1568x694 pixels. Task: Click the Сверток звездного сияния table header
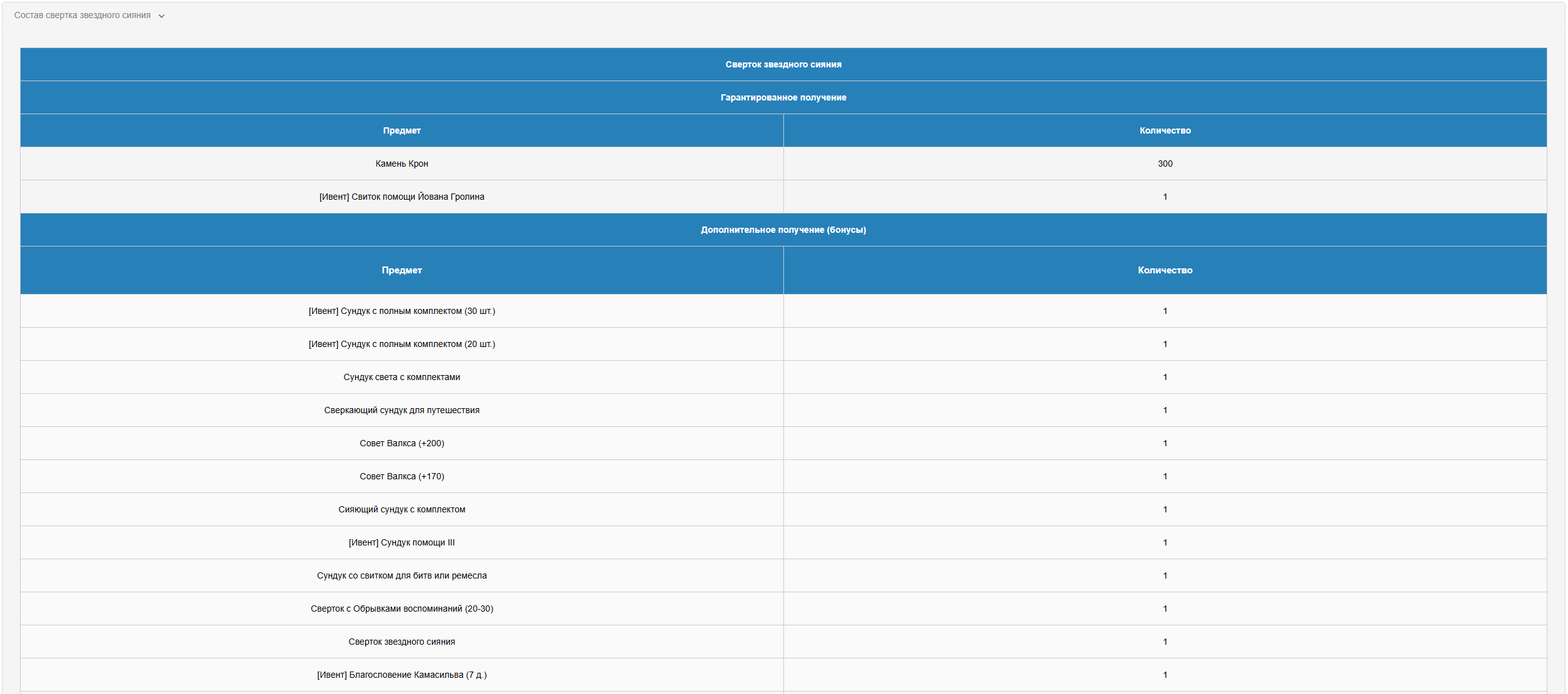(783, 64)
